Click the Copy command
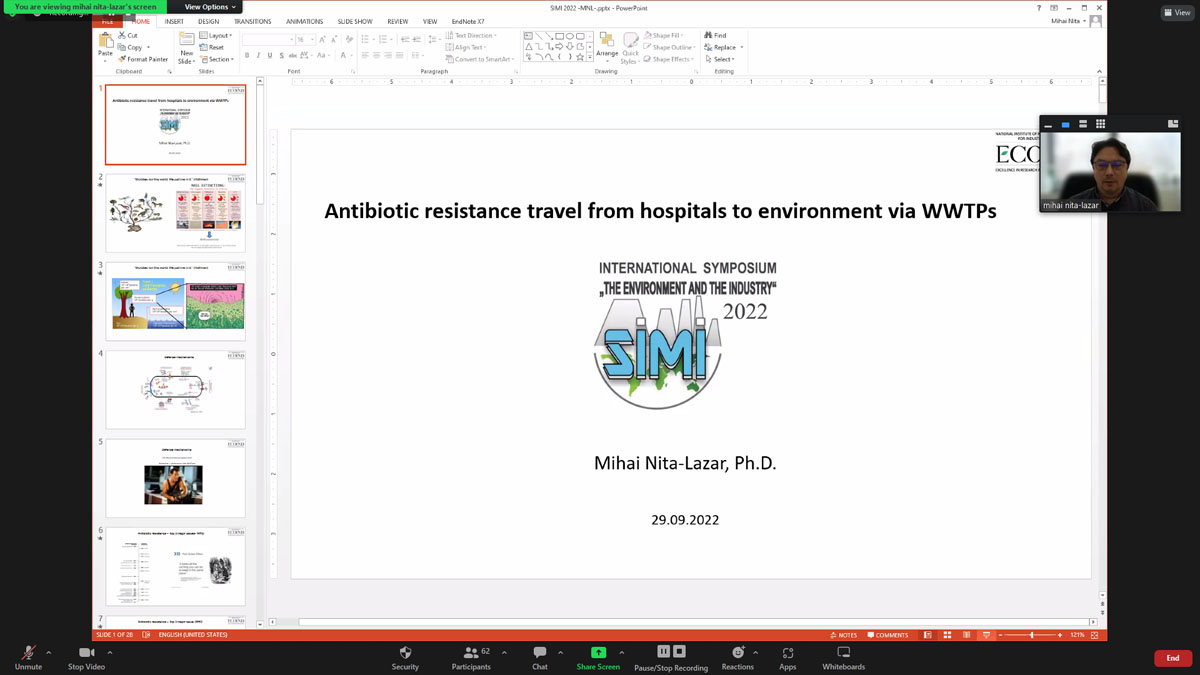1200x675 pixels. pos(132,47)
